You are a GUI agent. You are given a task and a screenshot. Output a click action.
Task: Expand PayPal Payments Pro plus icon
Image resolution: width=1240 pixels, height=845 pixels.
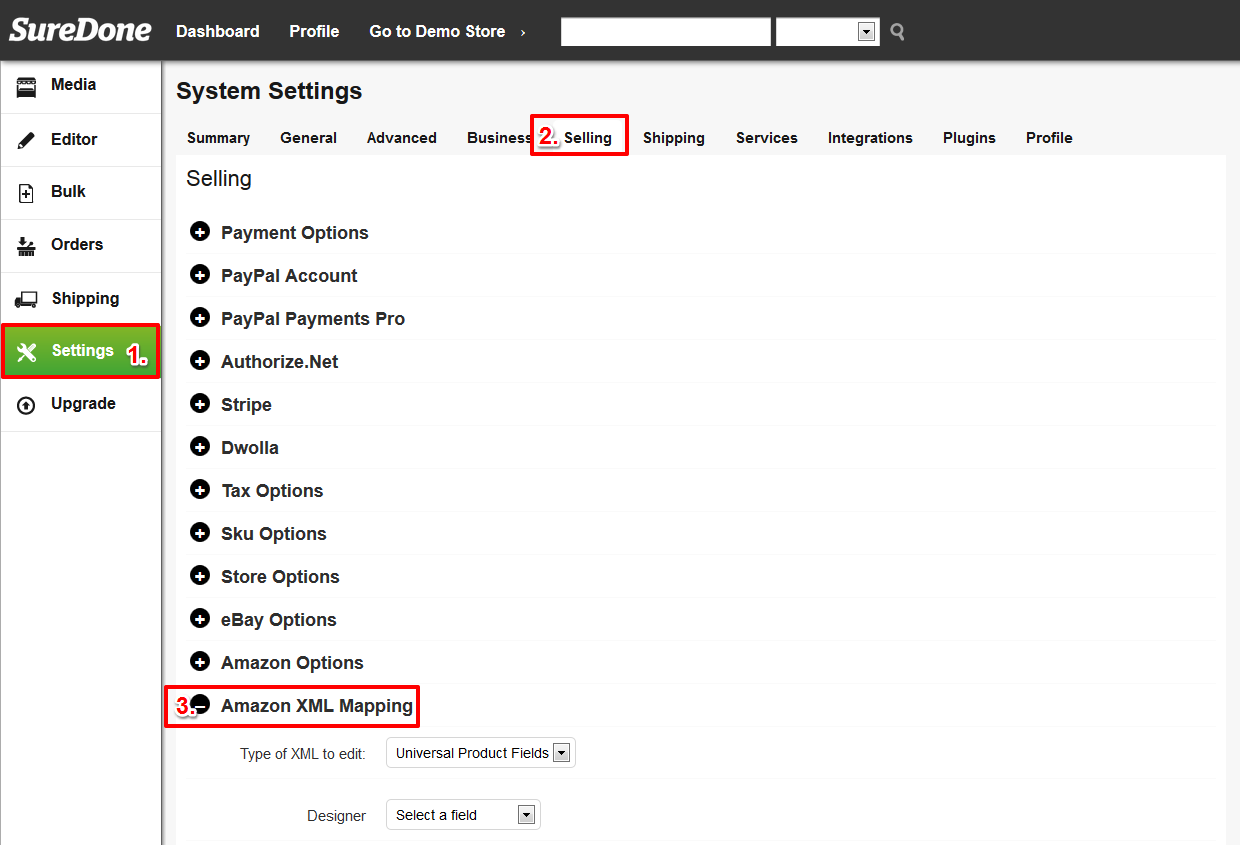pyautogui.click(x=200, y=318)
